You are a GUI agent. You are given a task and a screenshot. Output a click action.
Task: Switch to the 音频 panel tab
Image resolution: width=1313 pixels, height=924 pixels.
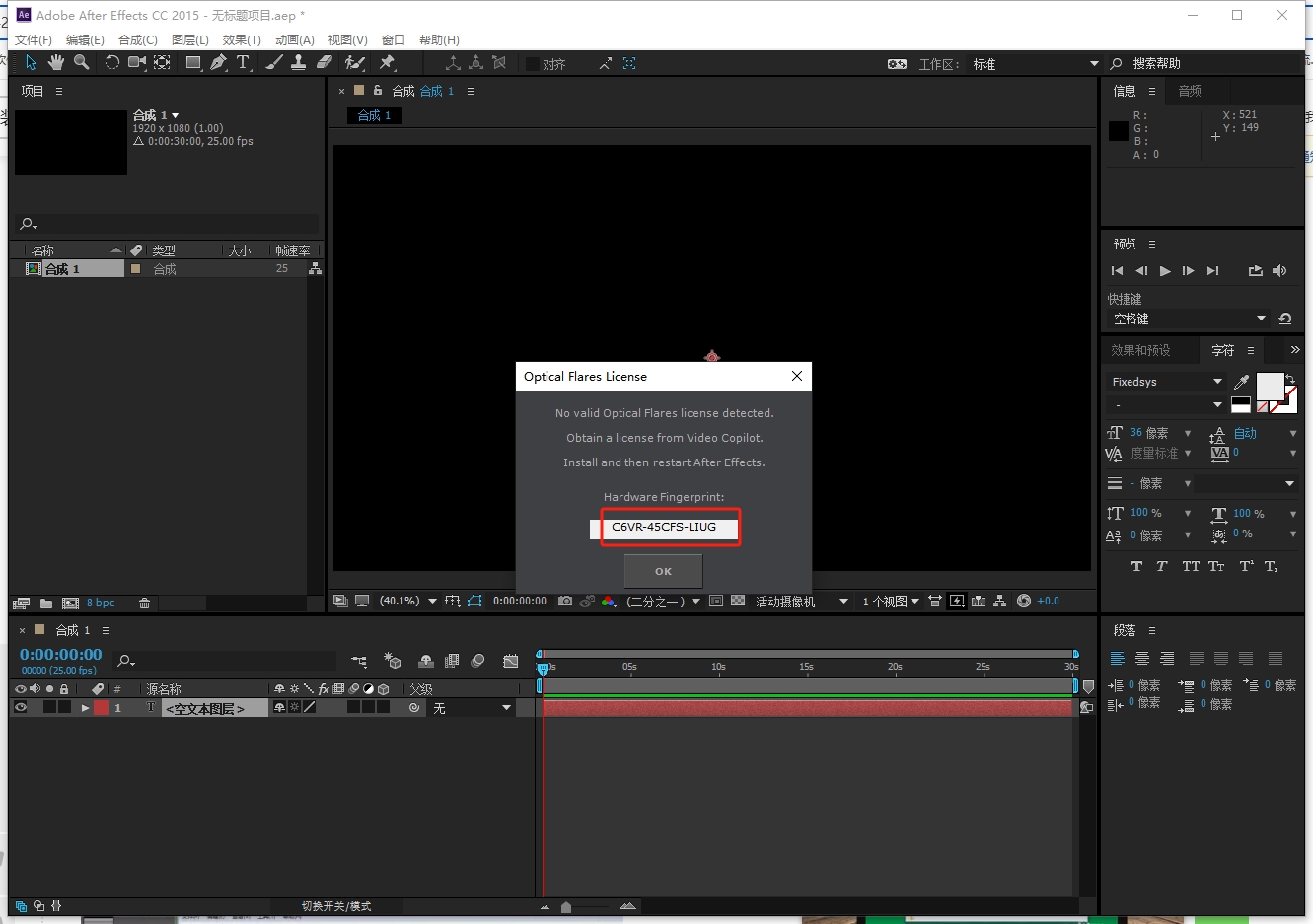click(1190, 91)
